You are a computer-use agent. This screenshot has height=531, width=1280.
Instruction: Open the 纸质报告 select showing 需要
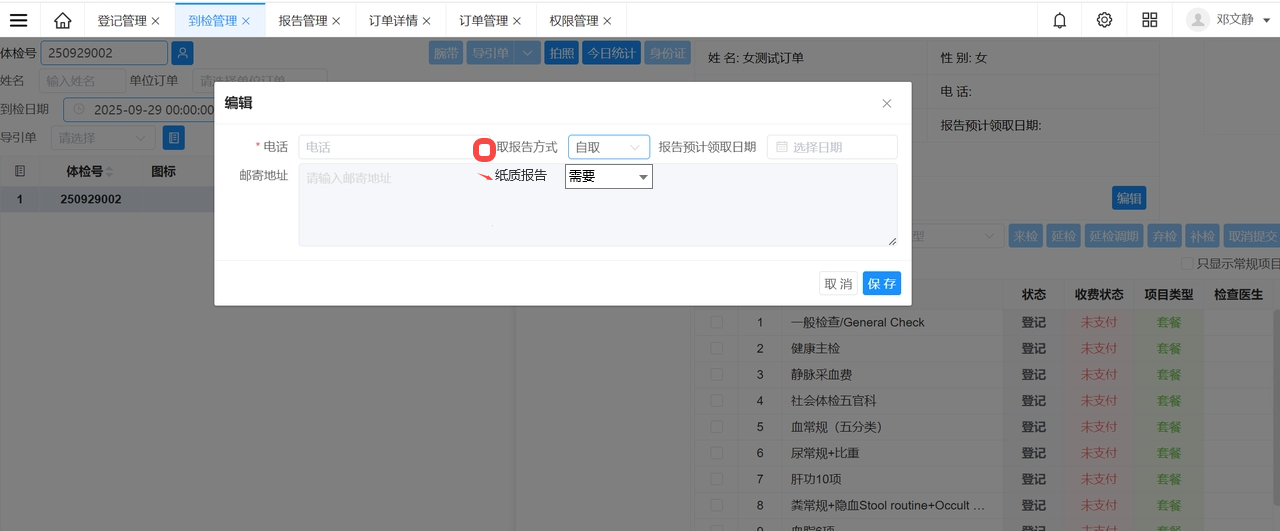608,177
